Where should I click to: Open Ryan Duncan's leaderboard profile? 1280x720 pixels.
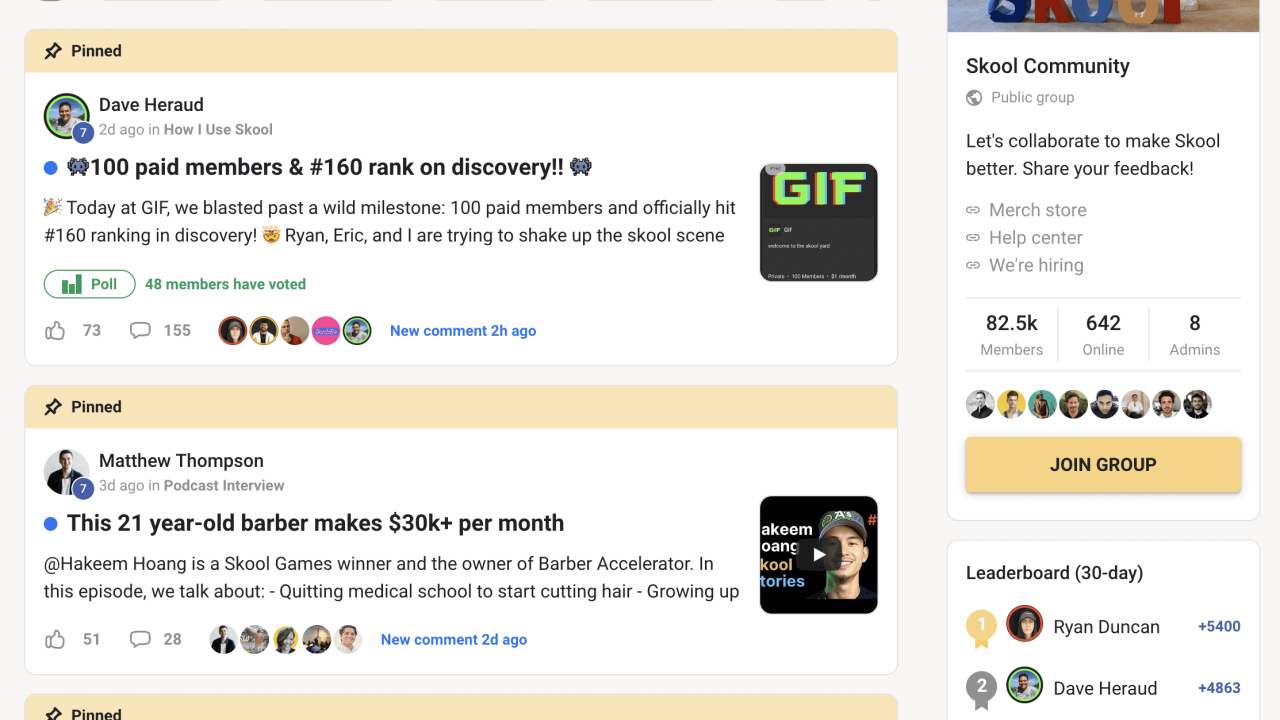click(x=1106, y=627)
